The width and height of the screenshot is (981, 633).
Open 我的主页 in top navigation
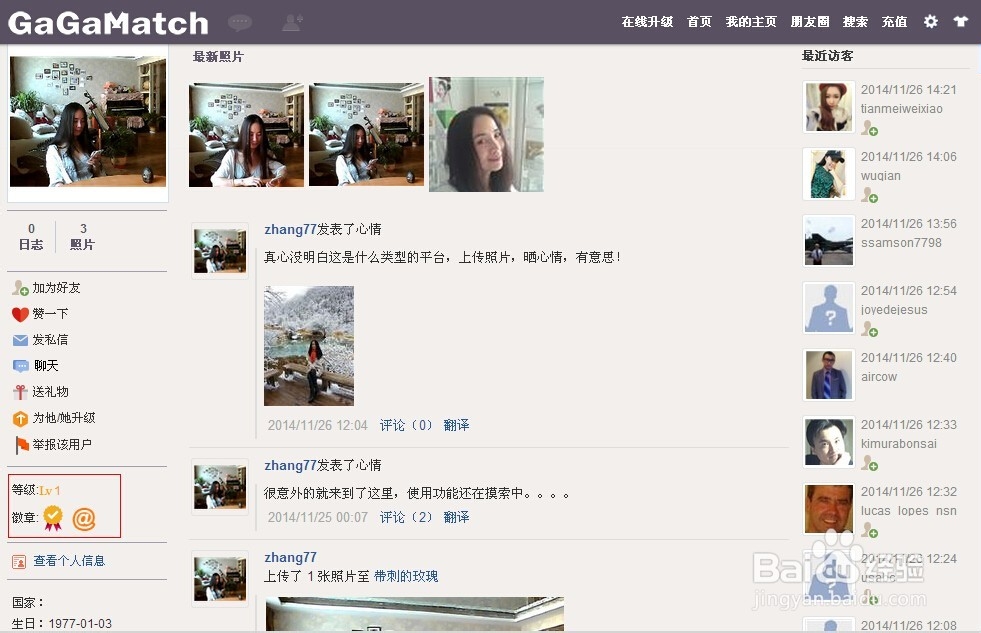751,22
